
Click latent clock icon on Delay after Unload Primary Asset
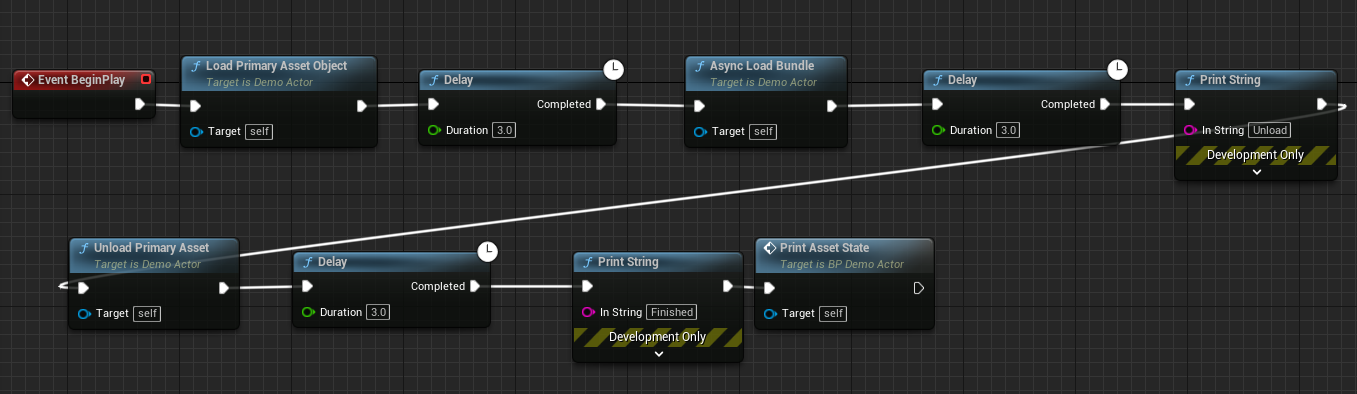(x=487, y=251)
